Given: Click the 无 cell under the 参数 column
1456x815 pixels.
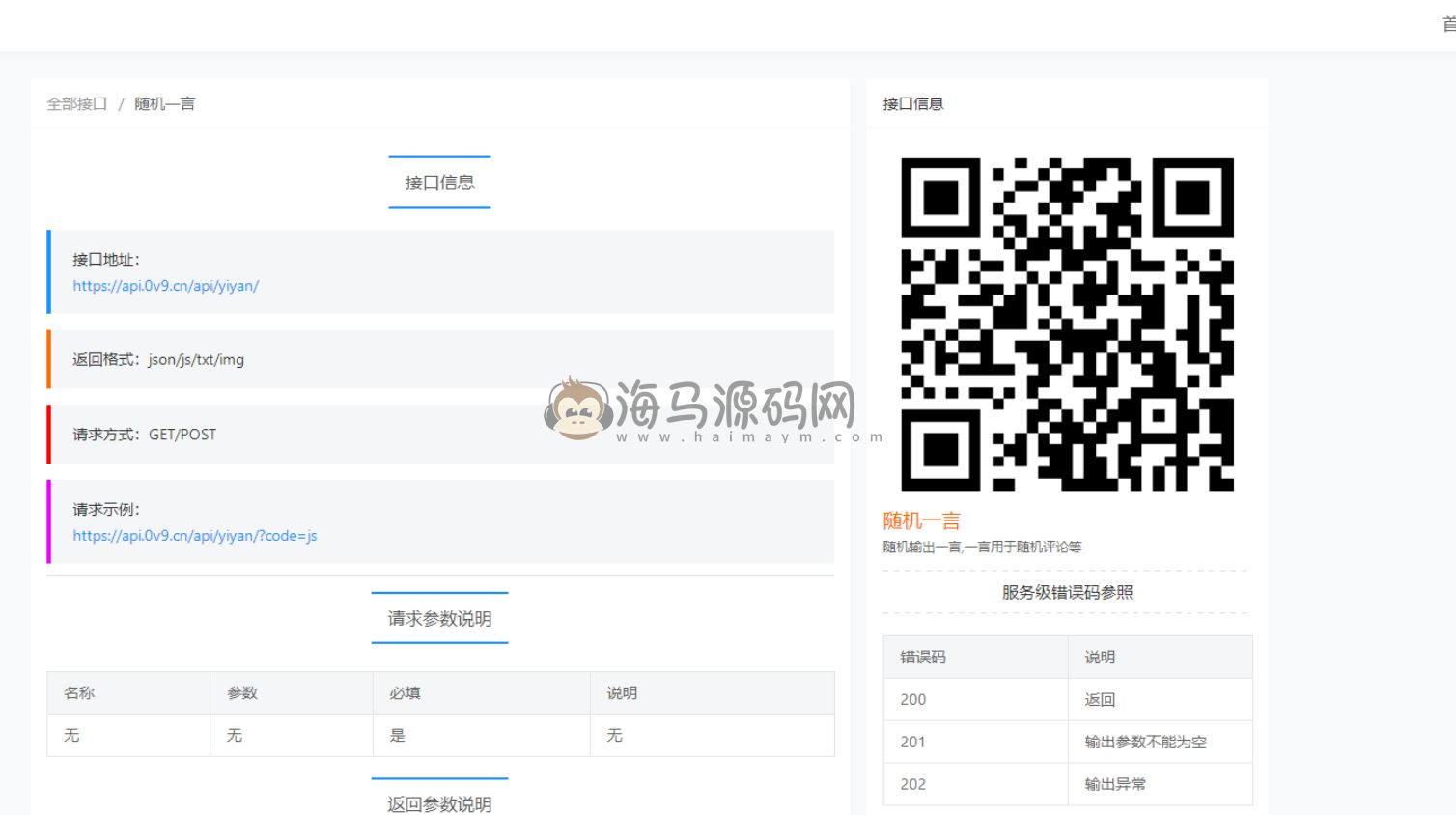Looking at the screenshot, I should click(x=292, y=736).
